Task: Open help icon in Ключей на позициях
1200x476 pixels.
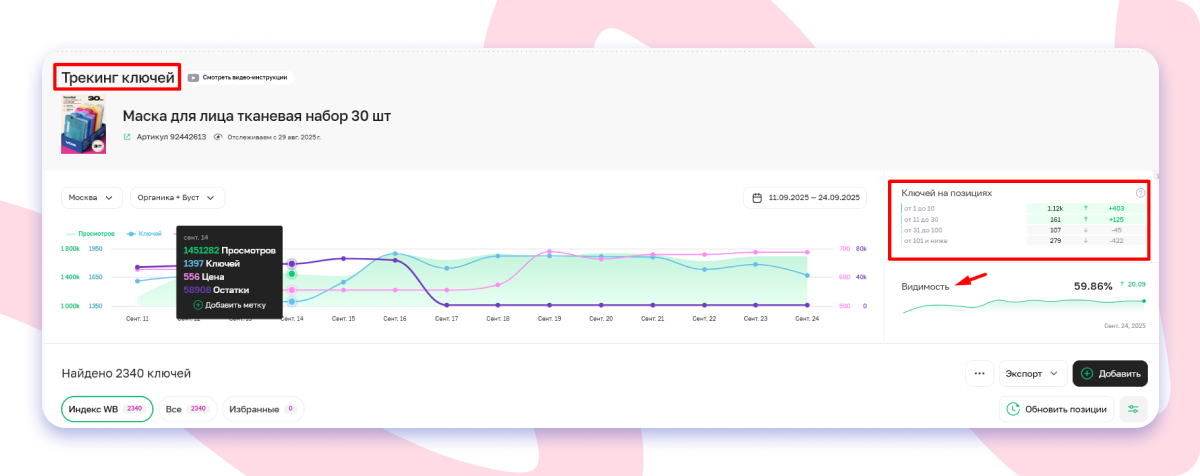Action: (1140, 193)
